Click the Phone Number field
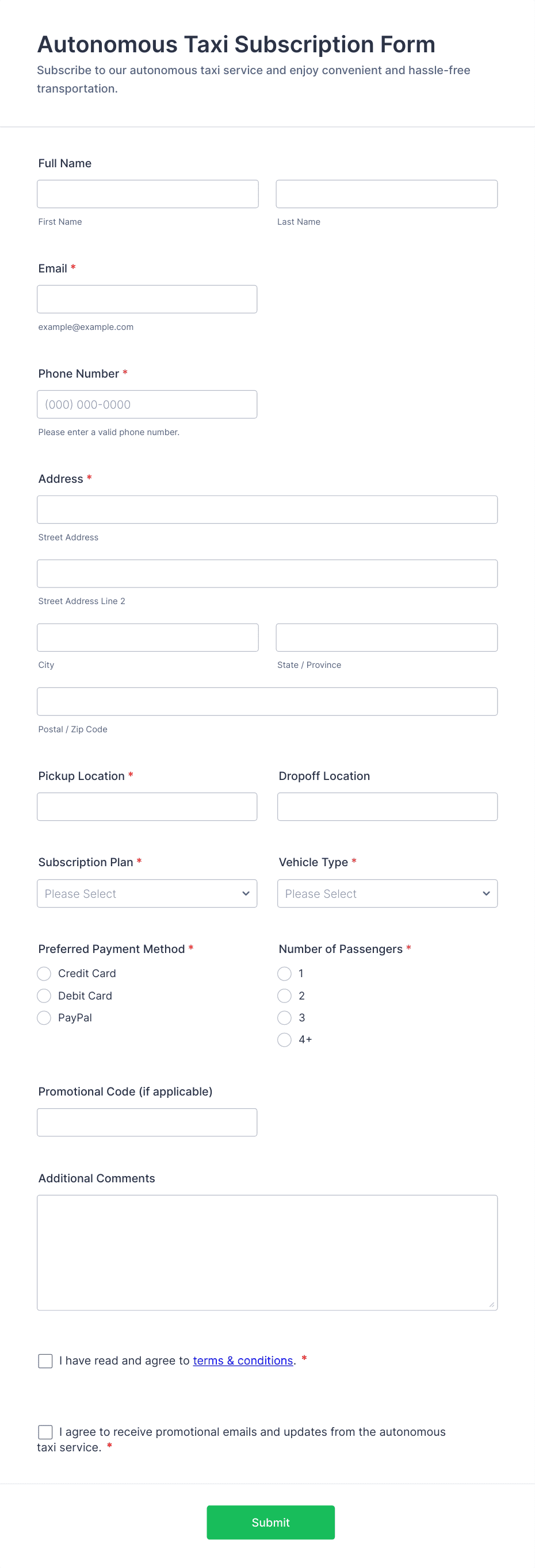This screenshot has height=1568, width=535. pyautogui.click(x=146, y=403)
